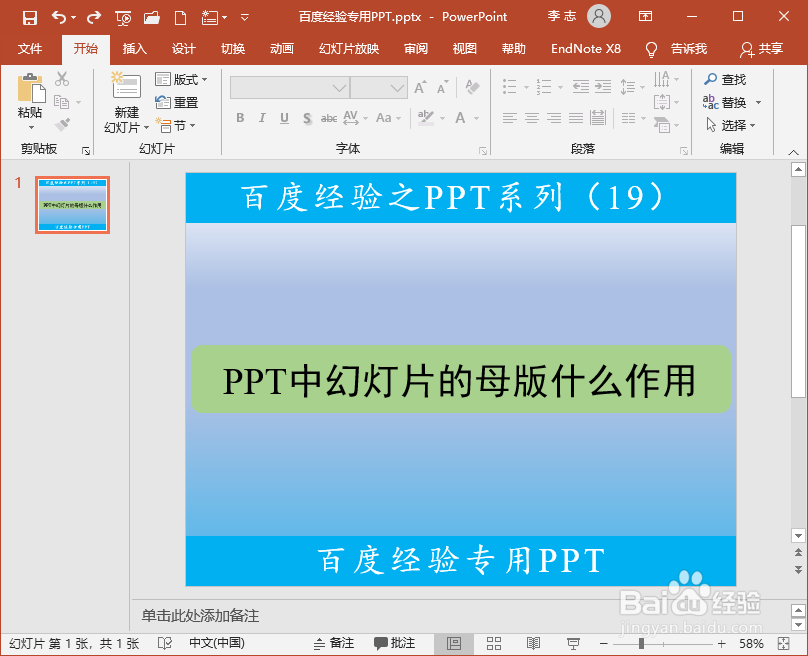Screen dimensions: 808x656
Task: Open the 视图 tab
Action: coord(465,49)
